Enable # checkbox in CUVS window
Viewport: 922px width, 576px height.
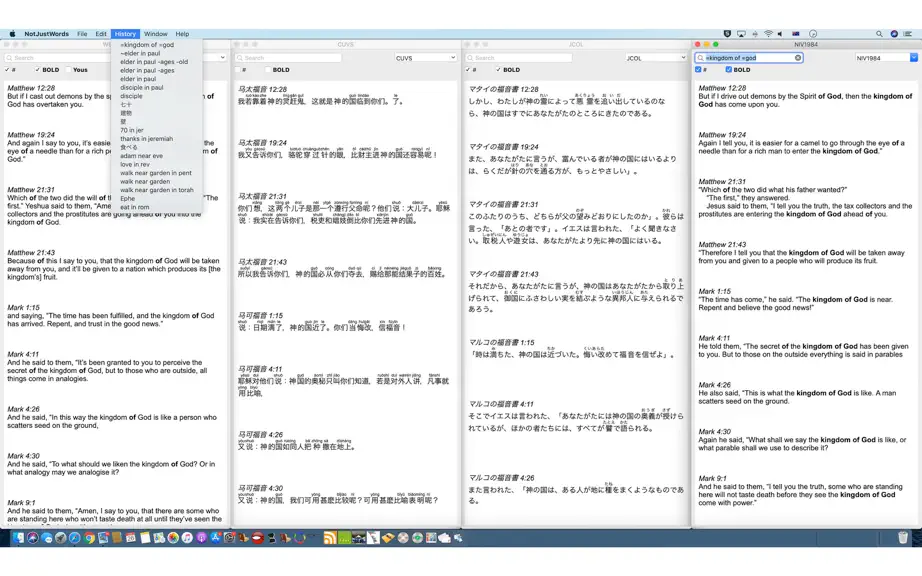point(238,69)
